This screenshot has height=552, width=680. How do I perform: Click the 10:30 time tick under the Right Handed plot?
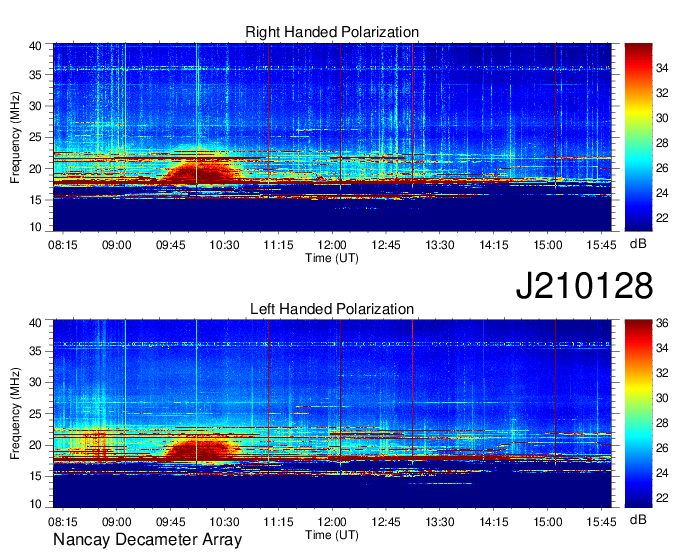tap(224, 245)
